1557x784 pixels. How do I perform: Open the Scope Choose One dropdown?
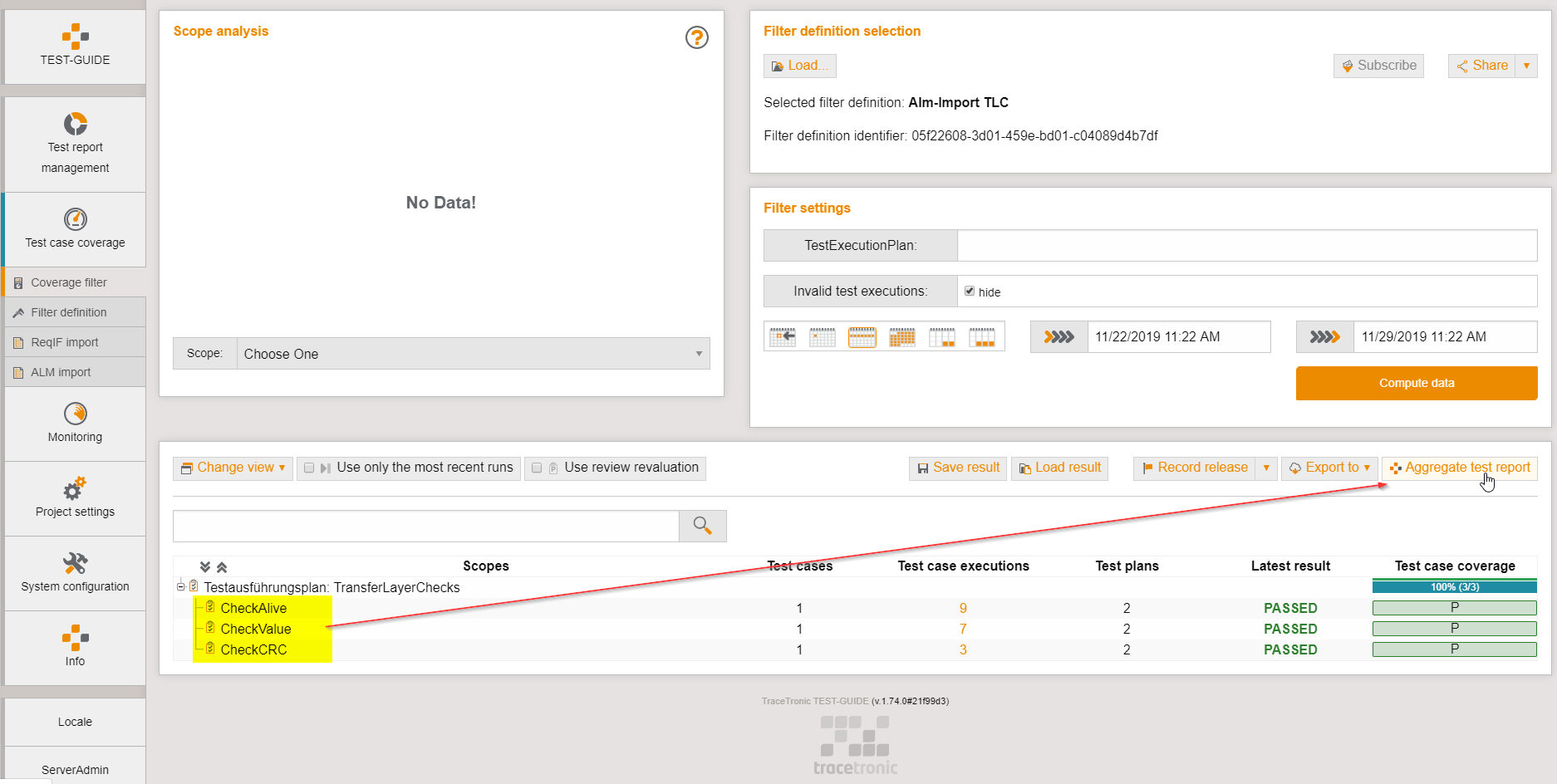[472, 354]
